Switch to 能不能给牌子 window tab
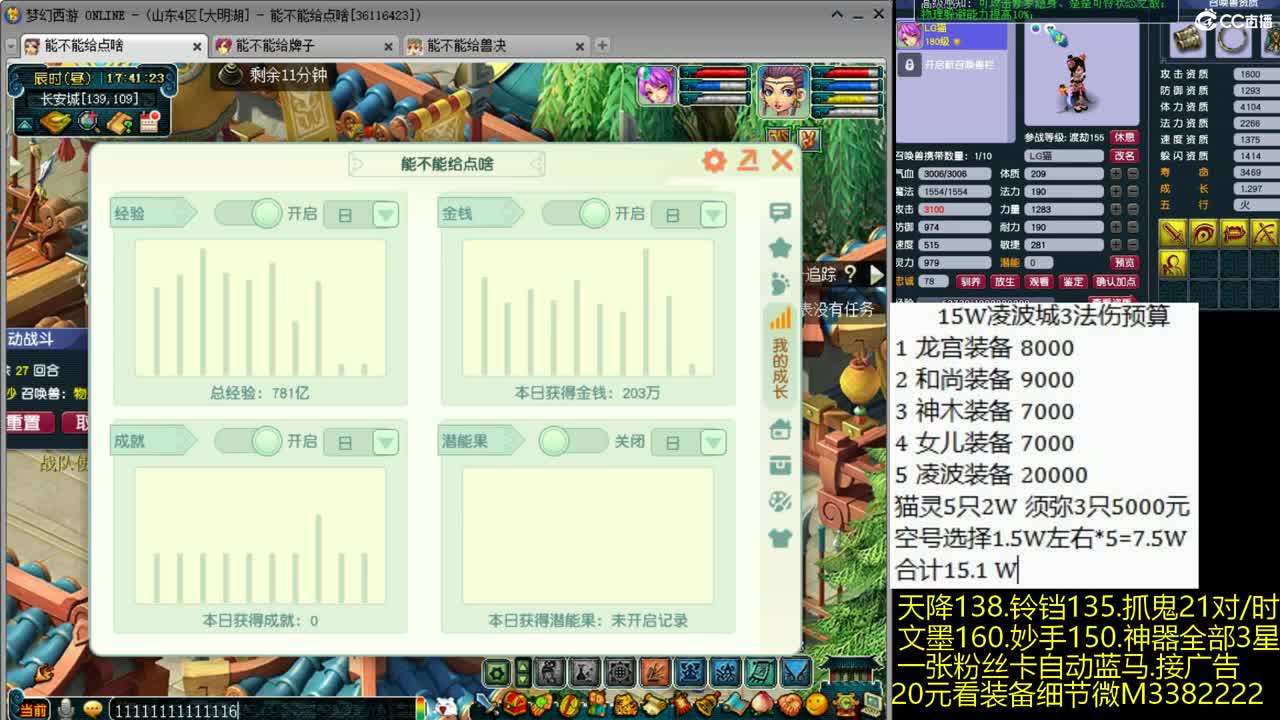This screenshot has width=1280, height=720. tap(304, 46)
